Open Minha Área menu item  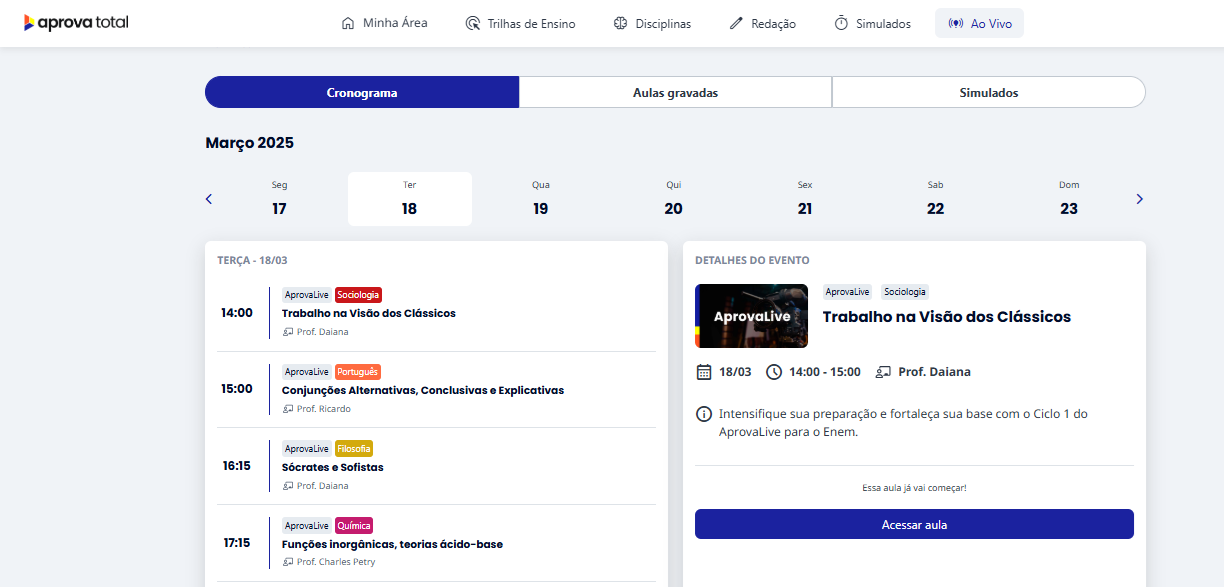tap(384, 23)
